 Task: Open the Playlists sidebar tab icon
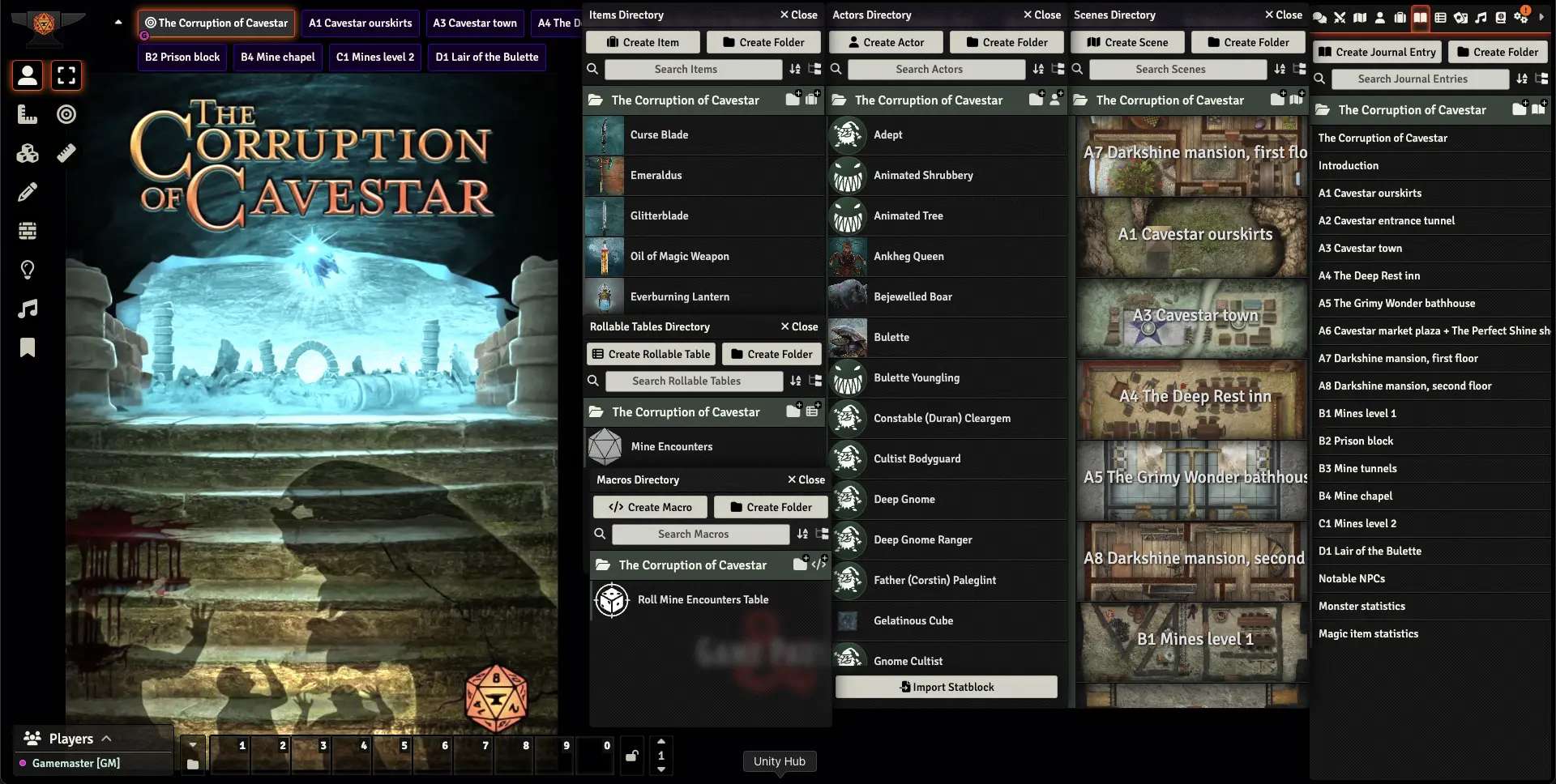(x=1481, y=17)
